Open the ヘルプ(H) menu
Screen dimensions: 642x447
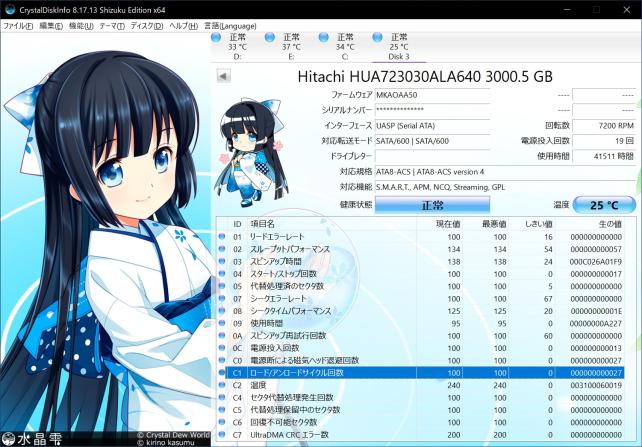(x=183, y=26)
